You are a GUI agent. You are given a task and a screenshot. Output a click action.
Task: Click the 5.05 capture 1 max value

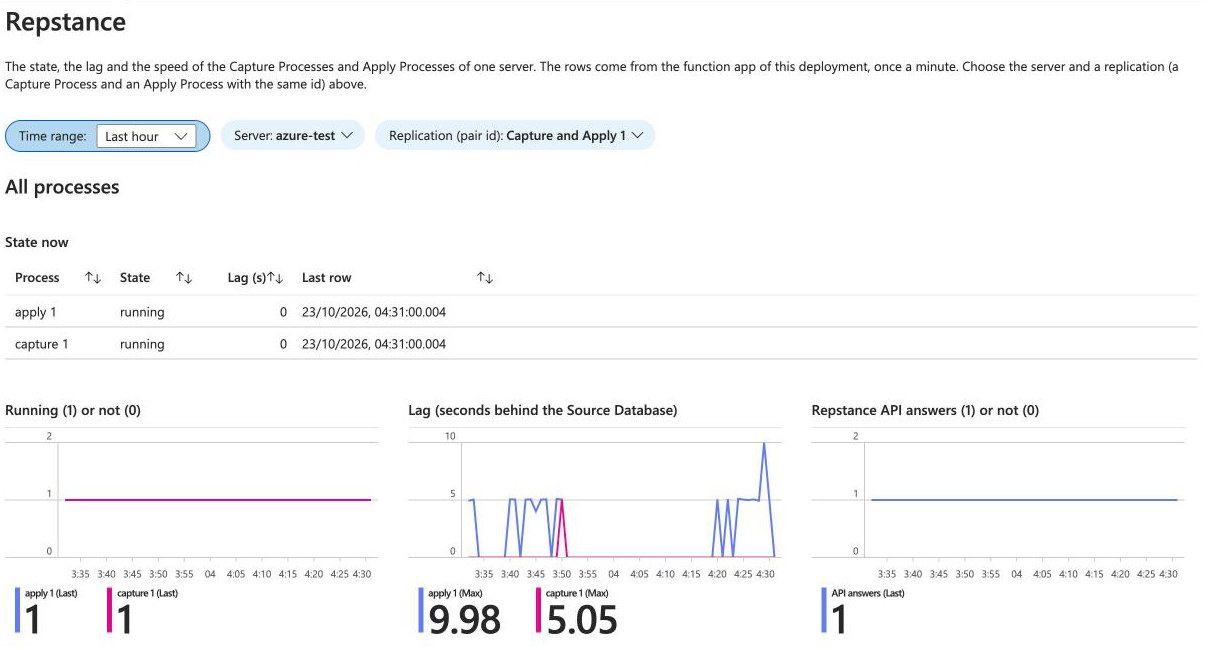pos(583,620)
